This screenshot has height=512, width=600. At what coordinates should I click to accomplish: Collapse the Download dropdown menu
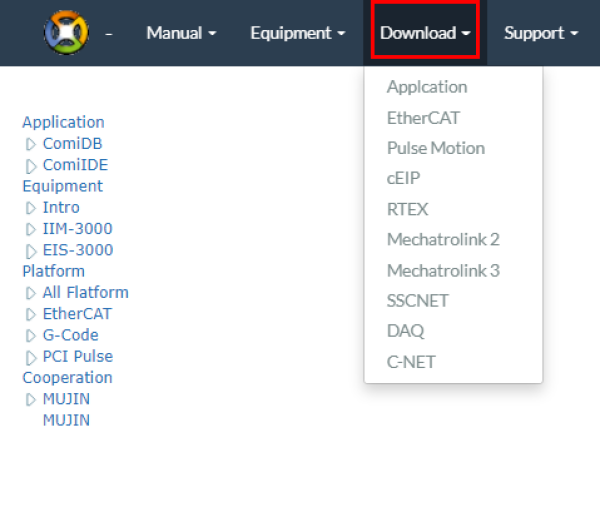[425, 33]
